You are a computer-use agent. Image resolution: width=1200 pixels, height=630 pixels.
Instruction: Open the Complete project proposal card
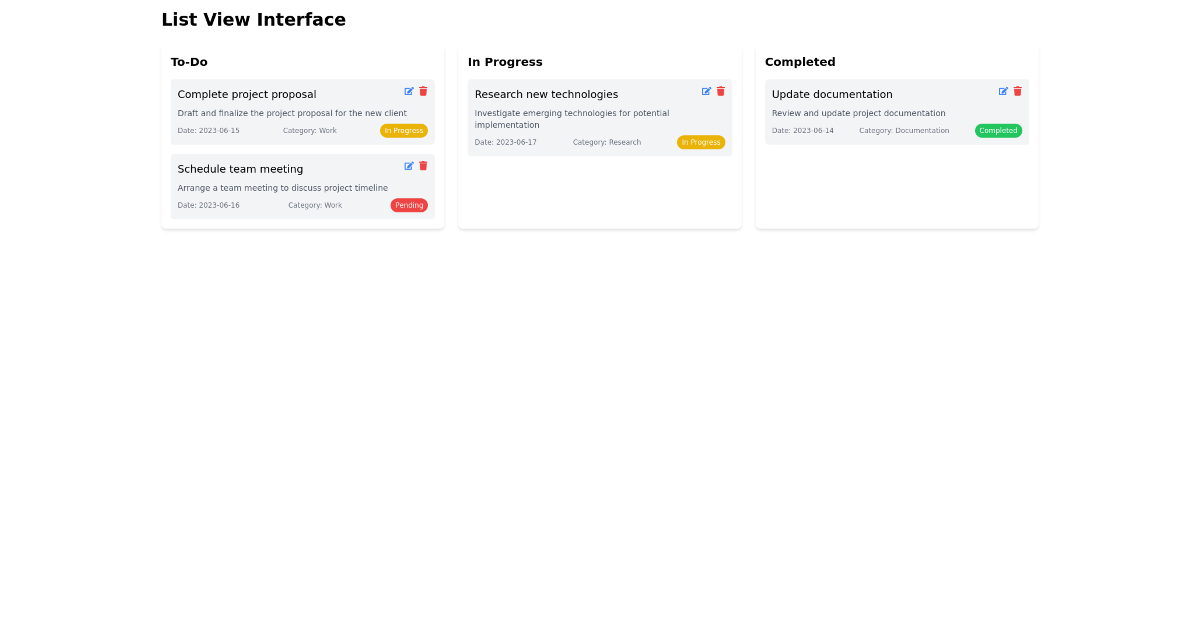(302, 112)
